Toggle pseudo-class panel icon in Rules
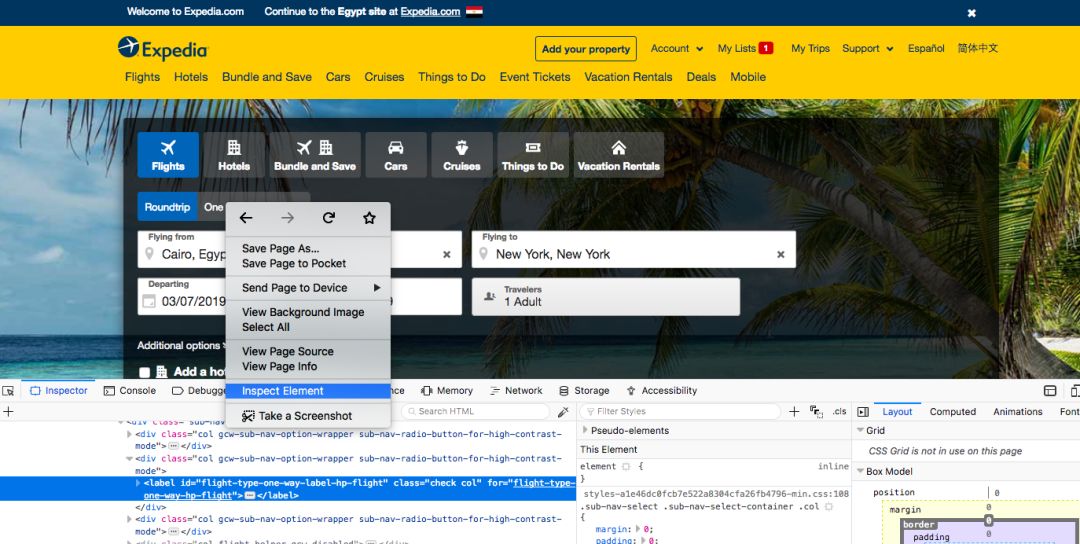Screen dimensions: 1080x544 816,411
